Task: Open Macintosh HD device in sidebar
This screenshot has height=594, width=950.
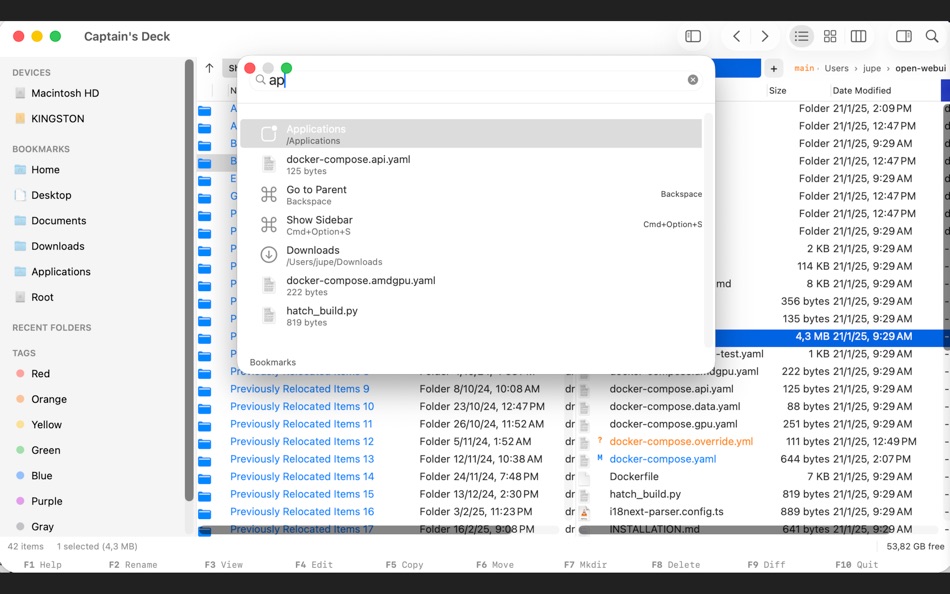Action: (65, 93)
